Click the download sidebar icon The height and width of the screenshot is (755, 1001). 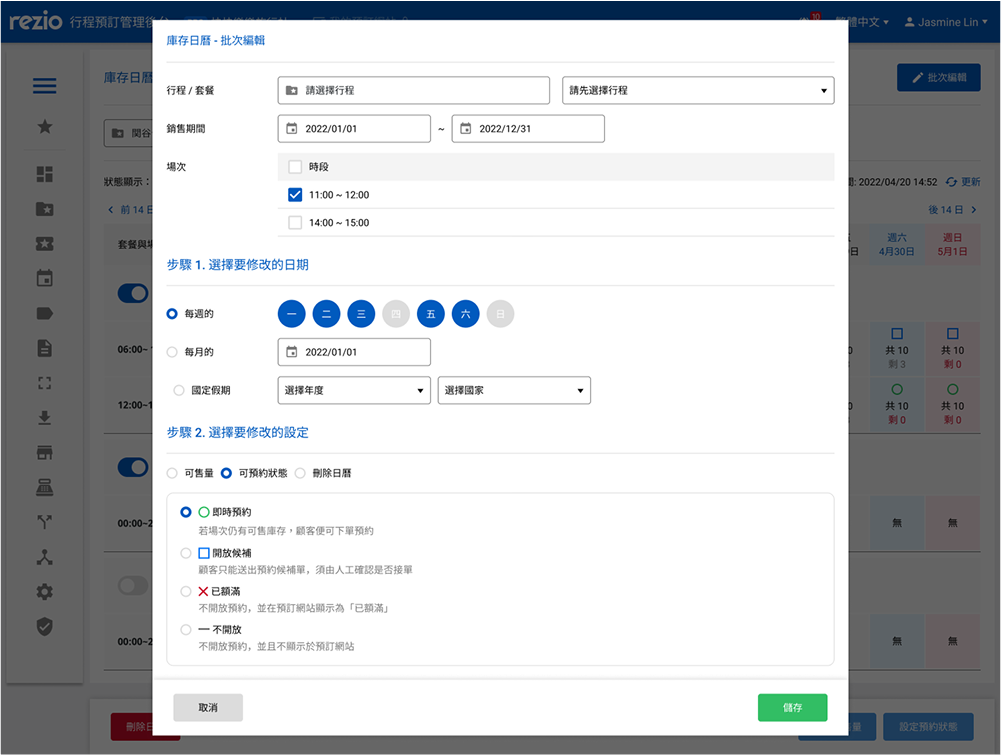pyautogui.click(x=45, y=418)
